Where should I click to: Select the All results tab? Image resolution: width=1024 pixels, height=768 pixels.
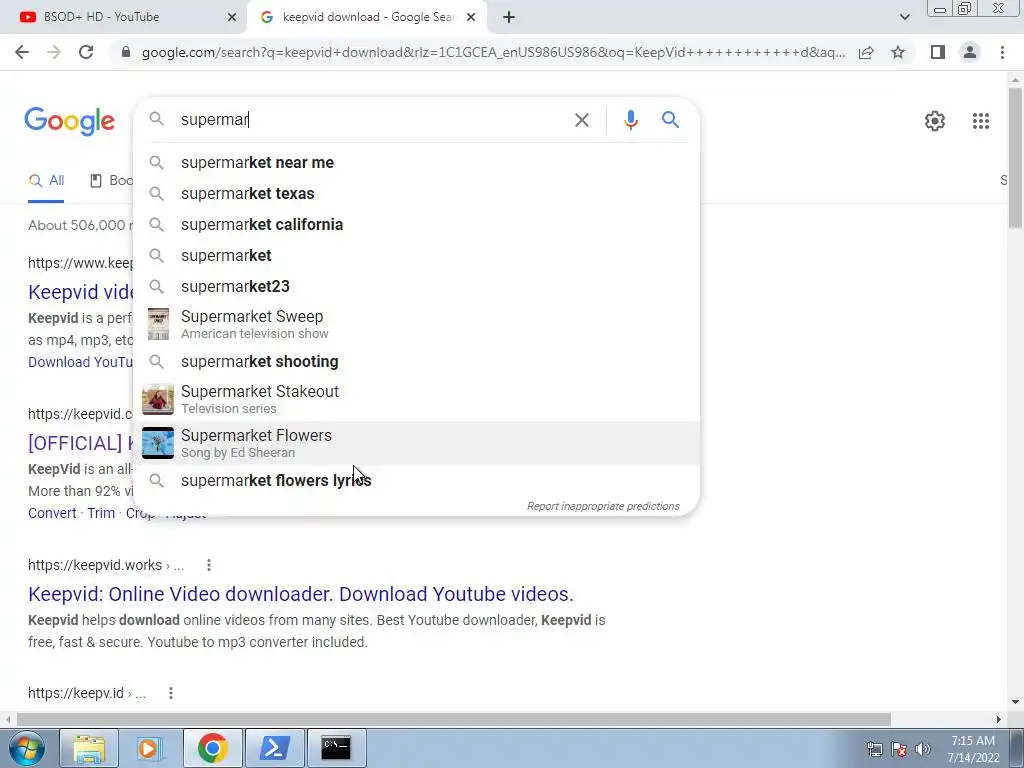pyautogui.click(x=46, y=181)
